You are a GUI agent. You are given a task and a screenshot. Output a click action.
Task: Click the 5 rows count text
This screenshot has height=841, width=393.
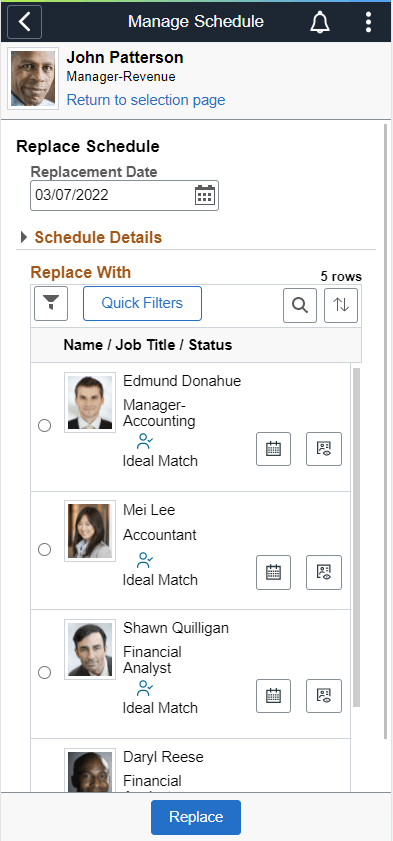341,277
